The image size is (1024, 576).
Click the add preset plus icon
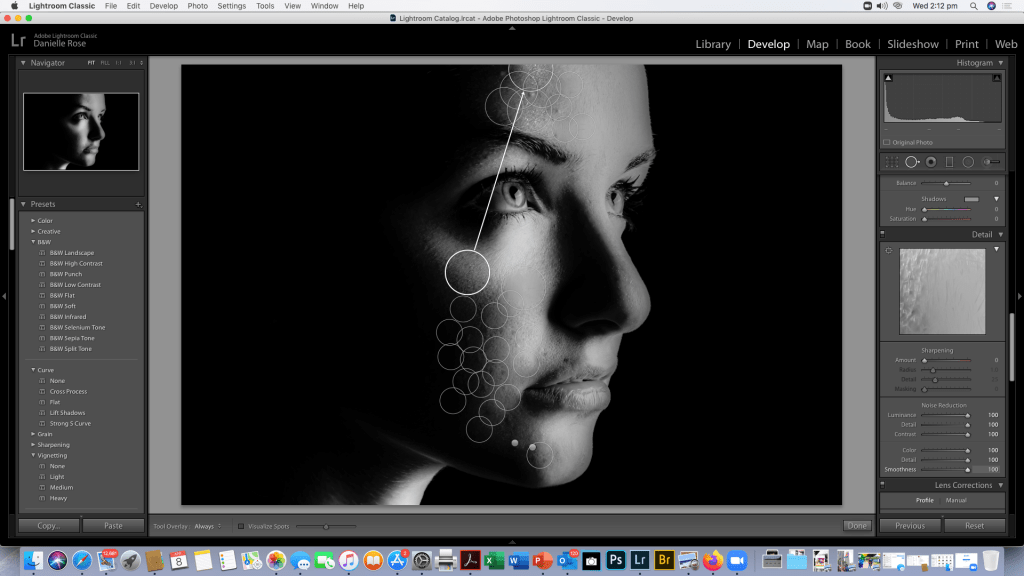(138, 204)
